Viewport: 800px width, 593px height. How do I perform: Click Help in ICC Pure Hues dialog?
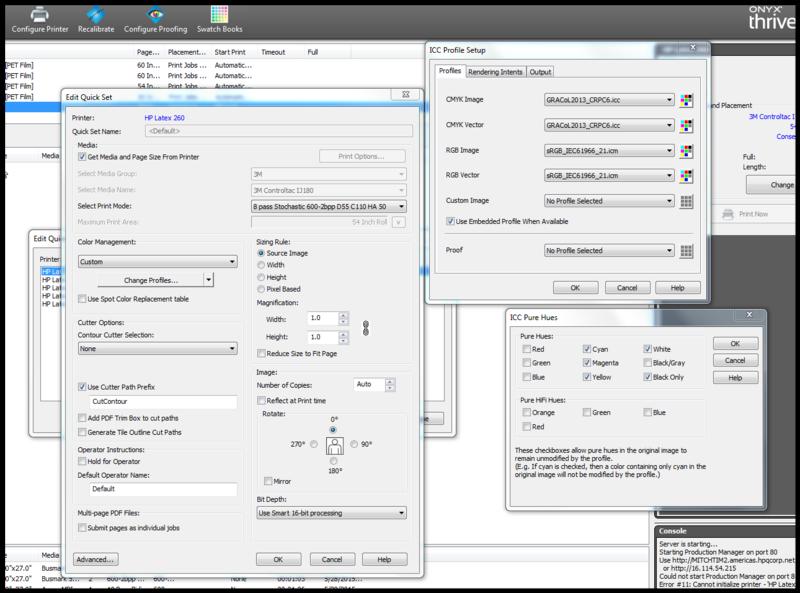click(735, 378)
